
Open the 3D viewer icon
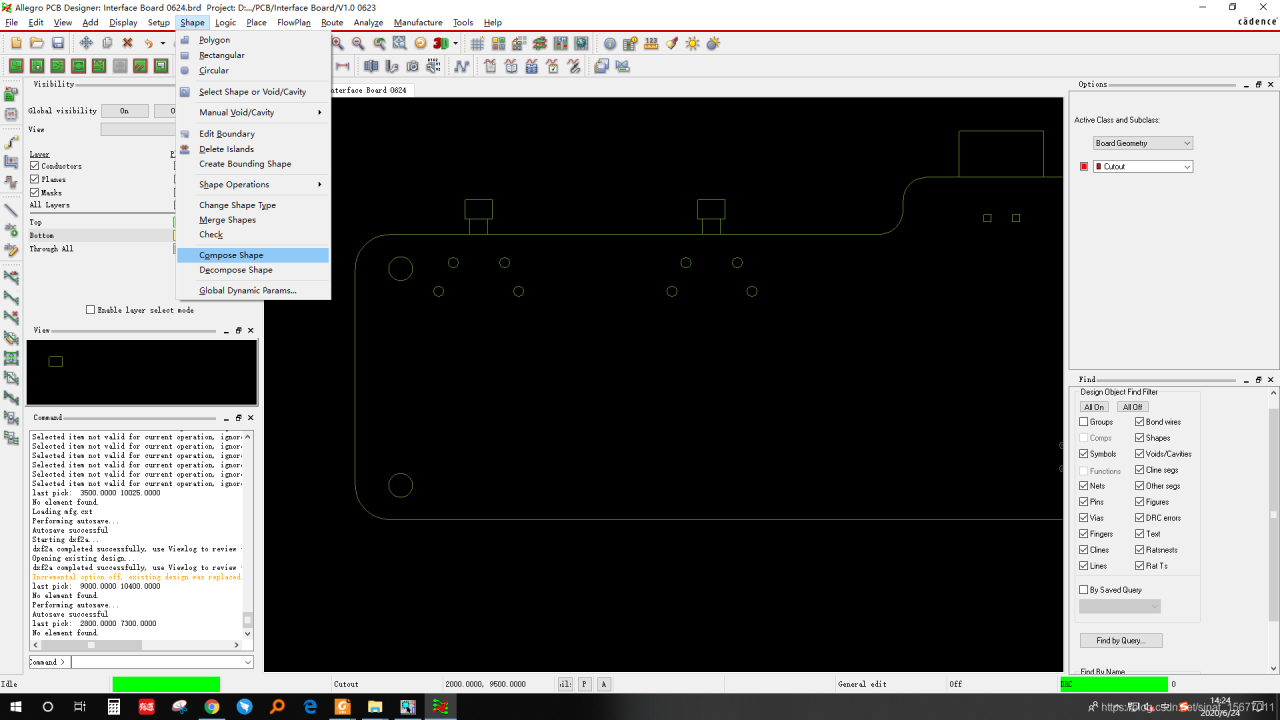pyautogui.click(x=441, y=43)
